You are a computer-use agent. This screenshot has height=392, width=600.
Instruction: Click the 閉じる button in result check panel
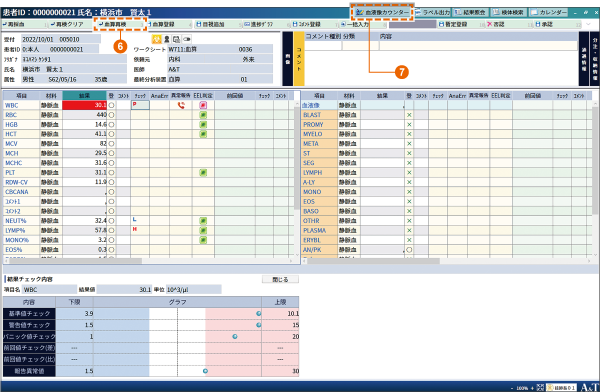click(x=280, y=279)
